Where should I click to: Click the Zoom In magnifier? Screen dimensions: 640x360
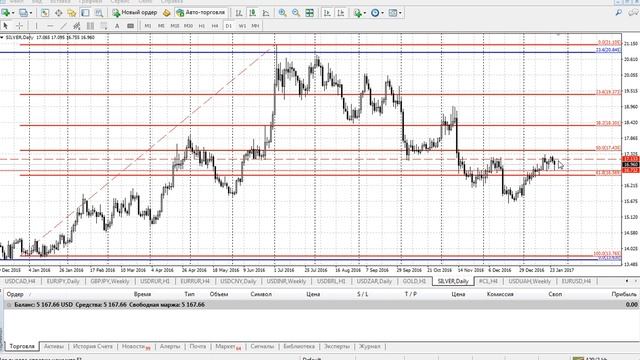coord(282,13)
